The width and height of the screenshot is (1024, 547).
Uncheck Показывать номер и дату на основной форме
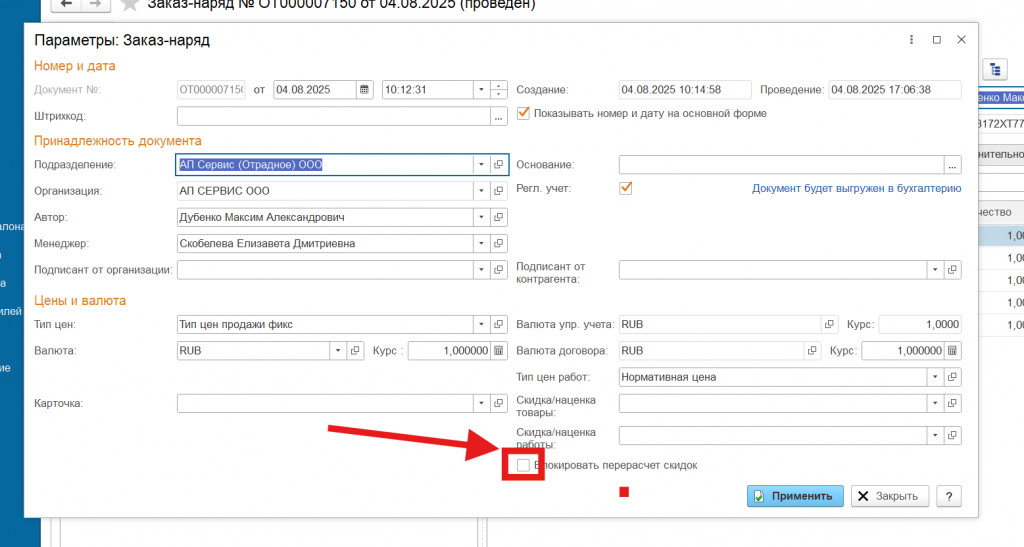click(523, 114)
